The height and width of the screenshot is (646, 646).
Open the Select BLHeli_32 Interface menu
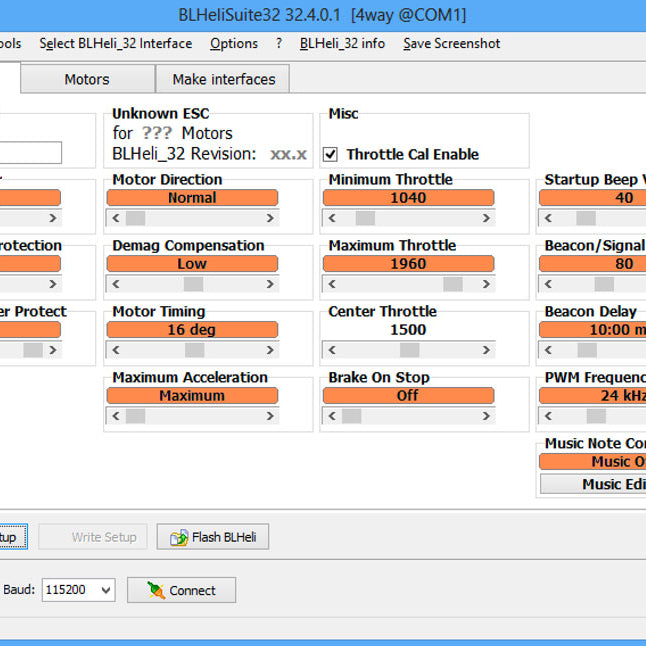[x=115, y=43]
